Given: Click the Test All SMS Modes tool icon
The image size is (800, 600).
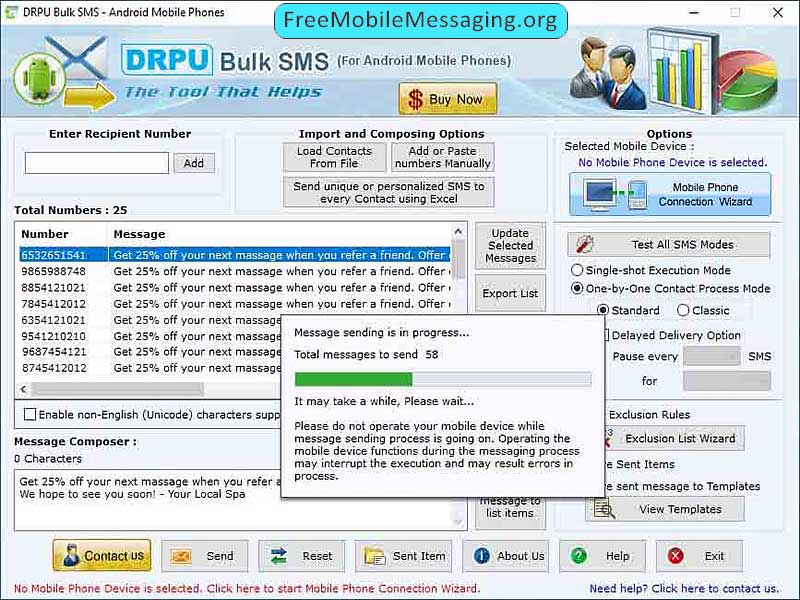Looking at the screenshot, I should (x=585, y=244).
